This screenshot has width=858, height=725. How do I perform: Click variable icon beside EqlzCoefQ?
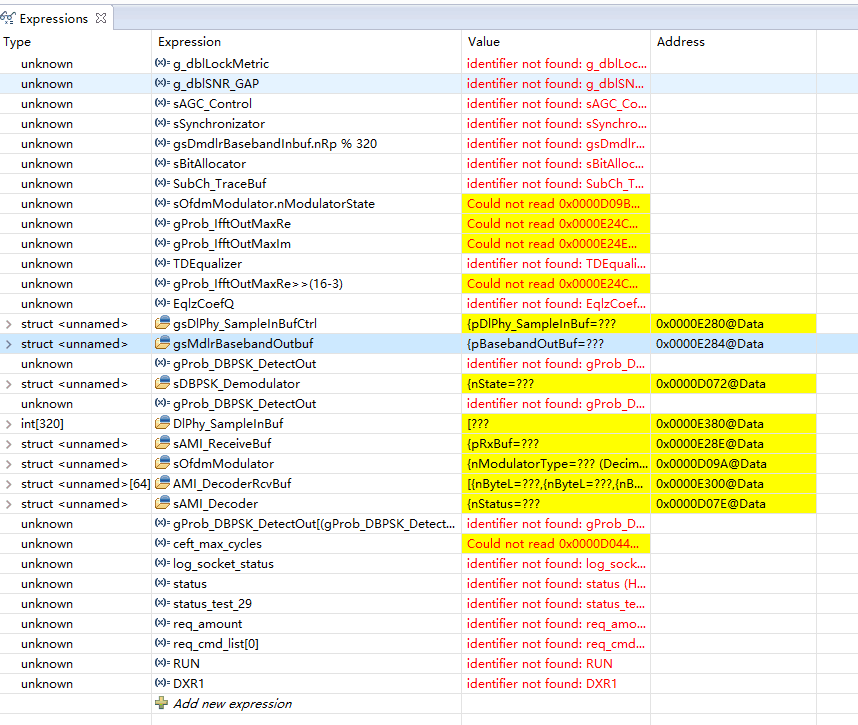point(163,303)
